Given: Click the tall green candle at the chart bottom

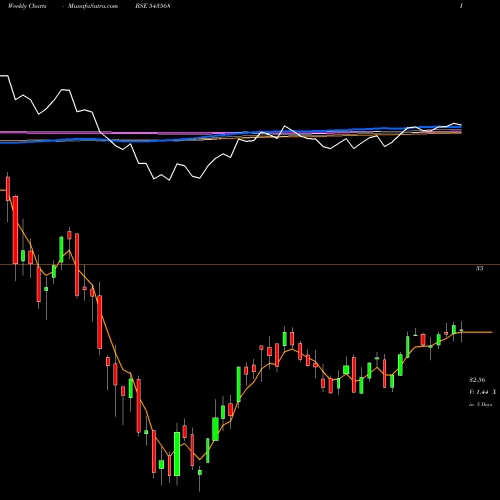Looking at the screenshot, I should click(x=177, y=454).
